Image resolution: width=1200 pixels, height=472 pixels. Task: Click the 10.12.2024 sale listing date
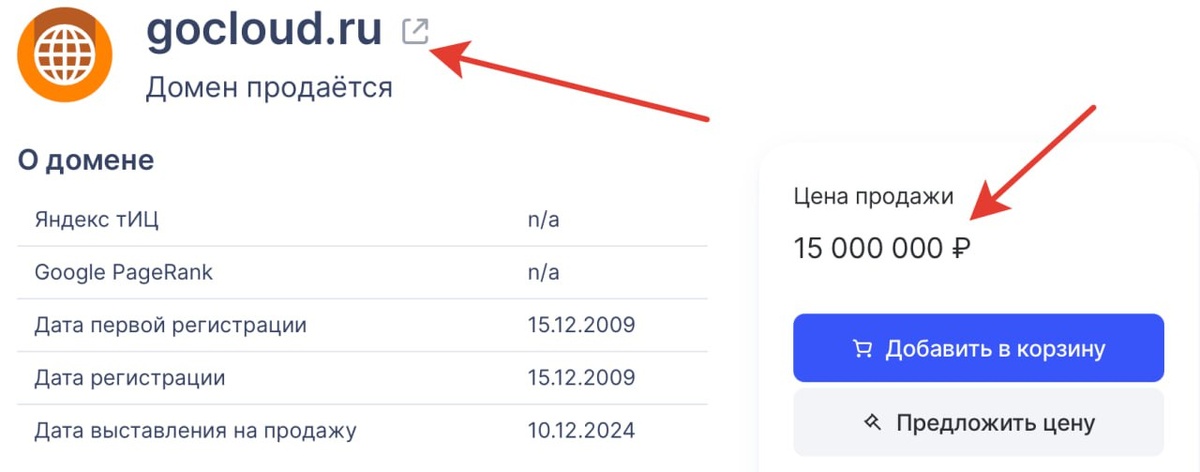click(x=581, y=431)
